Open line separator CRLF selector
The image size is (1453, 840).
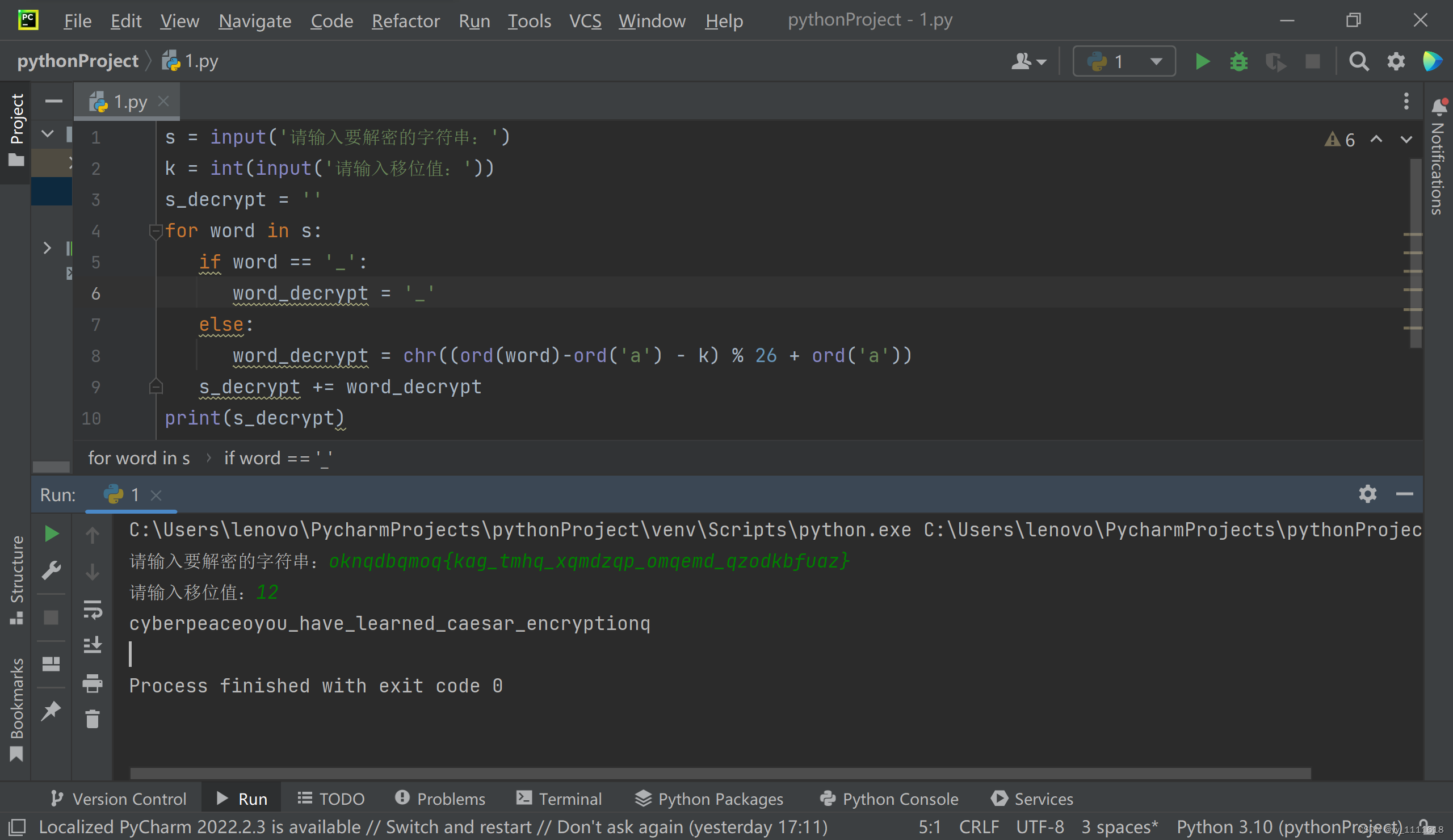979,827
